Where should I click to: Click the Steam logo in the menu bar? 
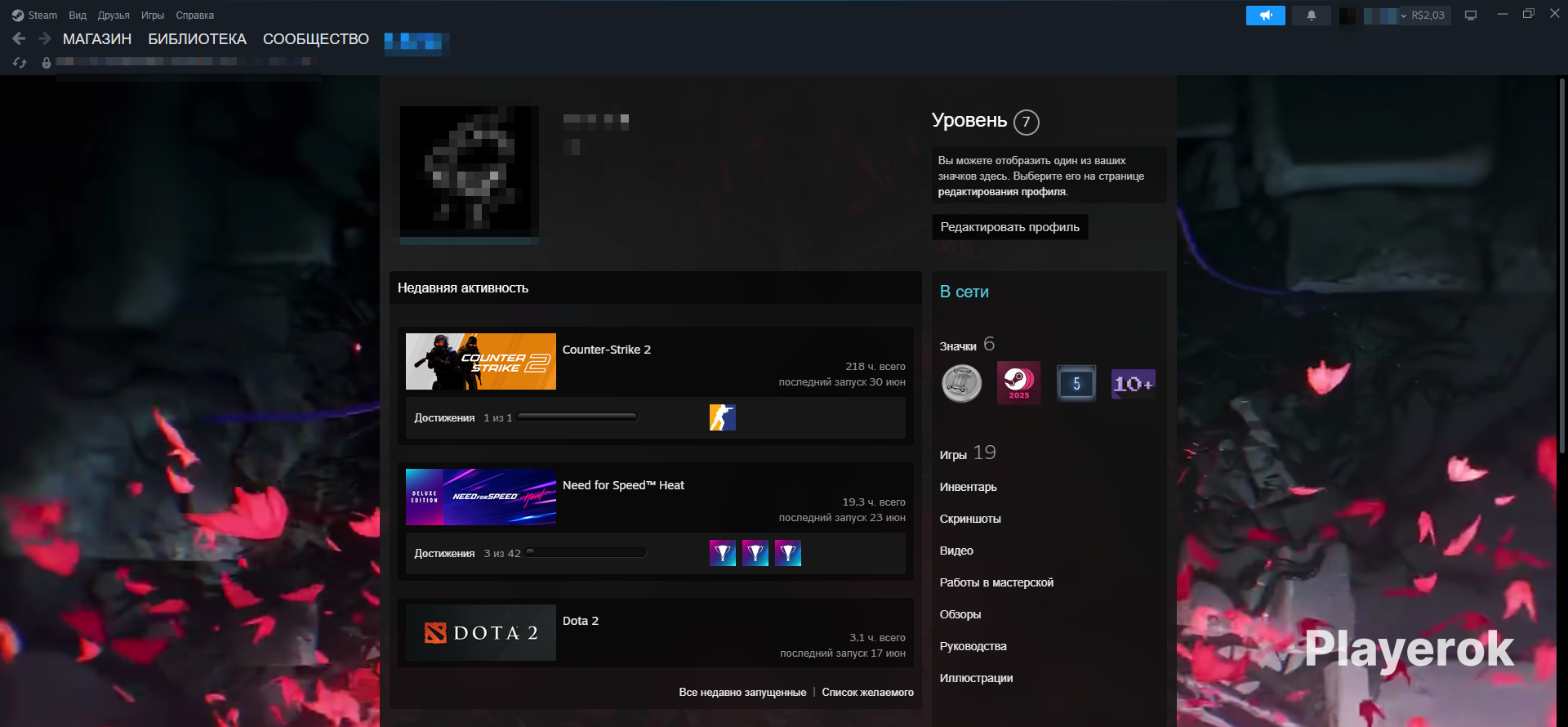(x=18, y=16)
